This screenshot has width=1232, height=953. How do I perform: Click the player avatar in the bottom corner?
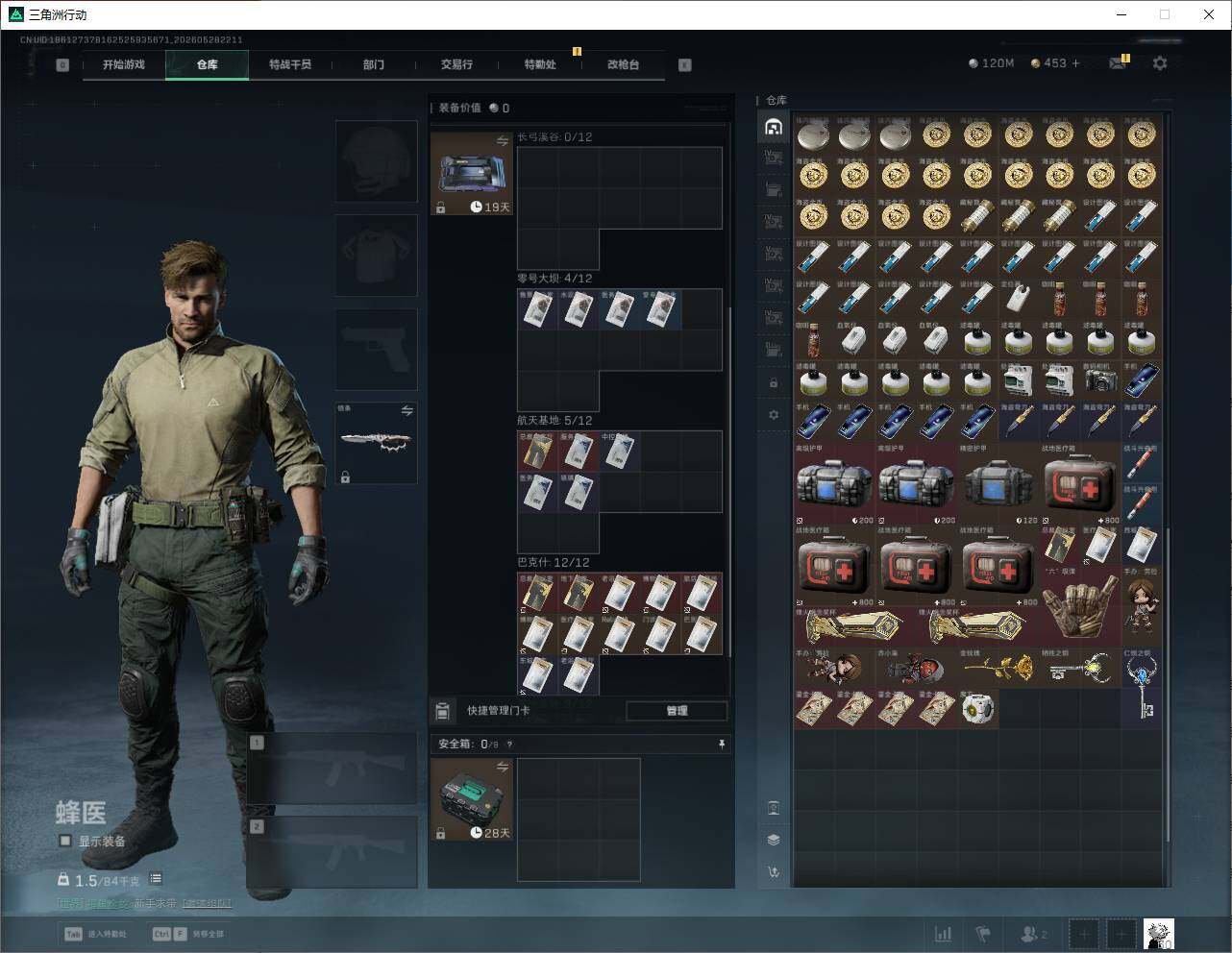[x=1158, y=934]
